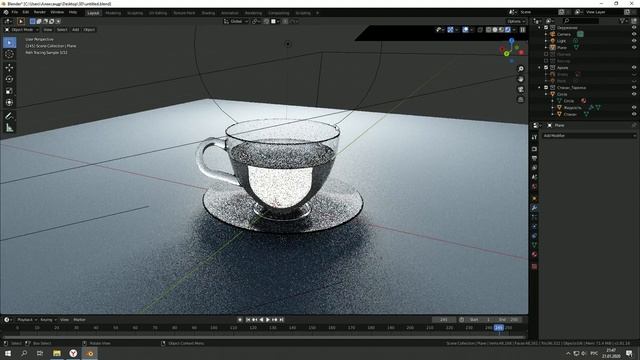Hide the Light object via eye icon
Image resolution: width=640 pixels, height=360 pixels.
(x=634, y=41)
